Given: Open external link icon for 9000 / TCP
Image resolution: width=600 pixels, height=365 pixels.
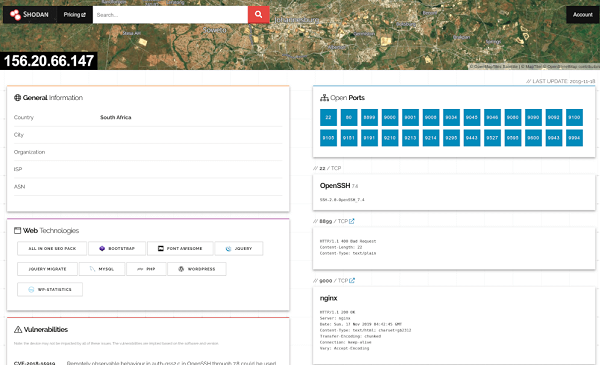Looking at the screenshot, I should [x=352, y=280].
